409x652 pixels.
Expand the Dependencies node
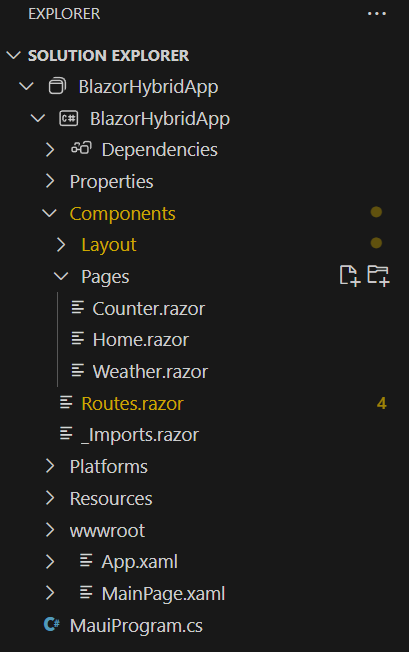click(x=50, y=150)
